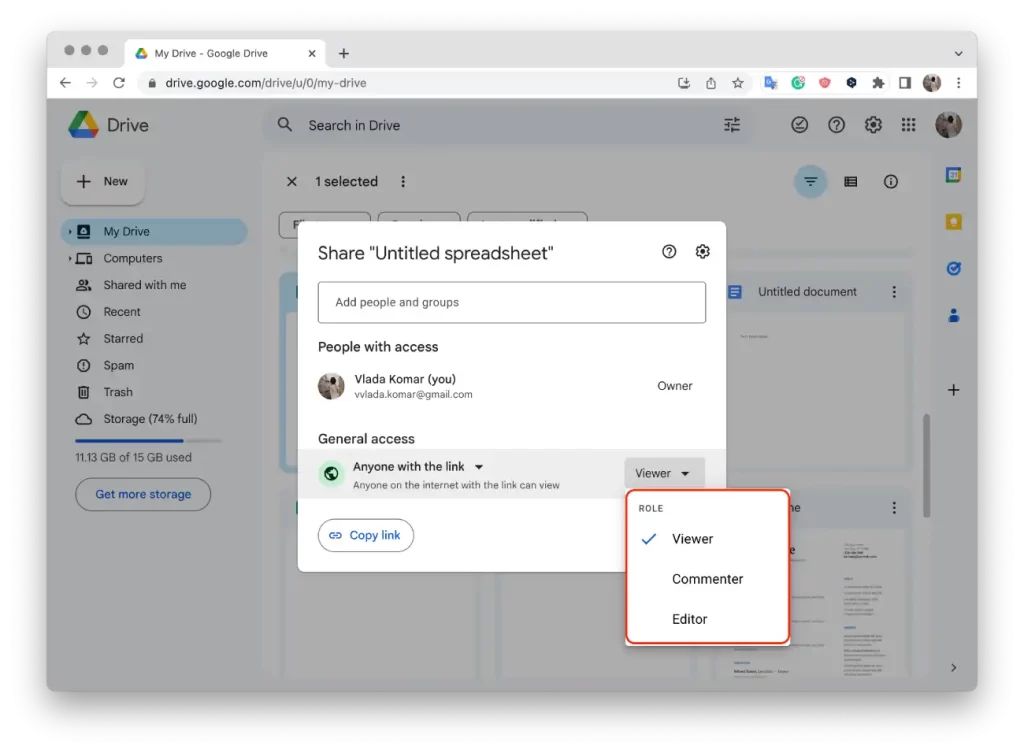1024x753 pixels.
Task: Toggle the search filters chip icon
Action: pyautogui.click(x=810, y=182)
